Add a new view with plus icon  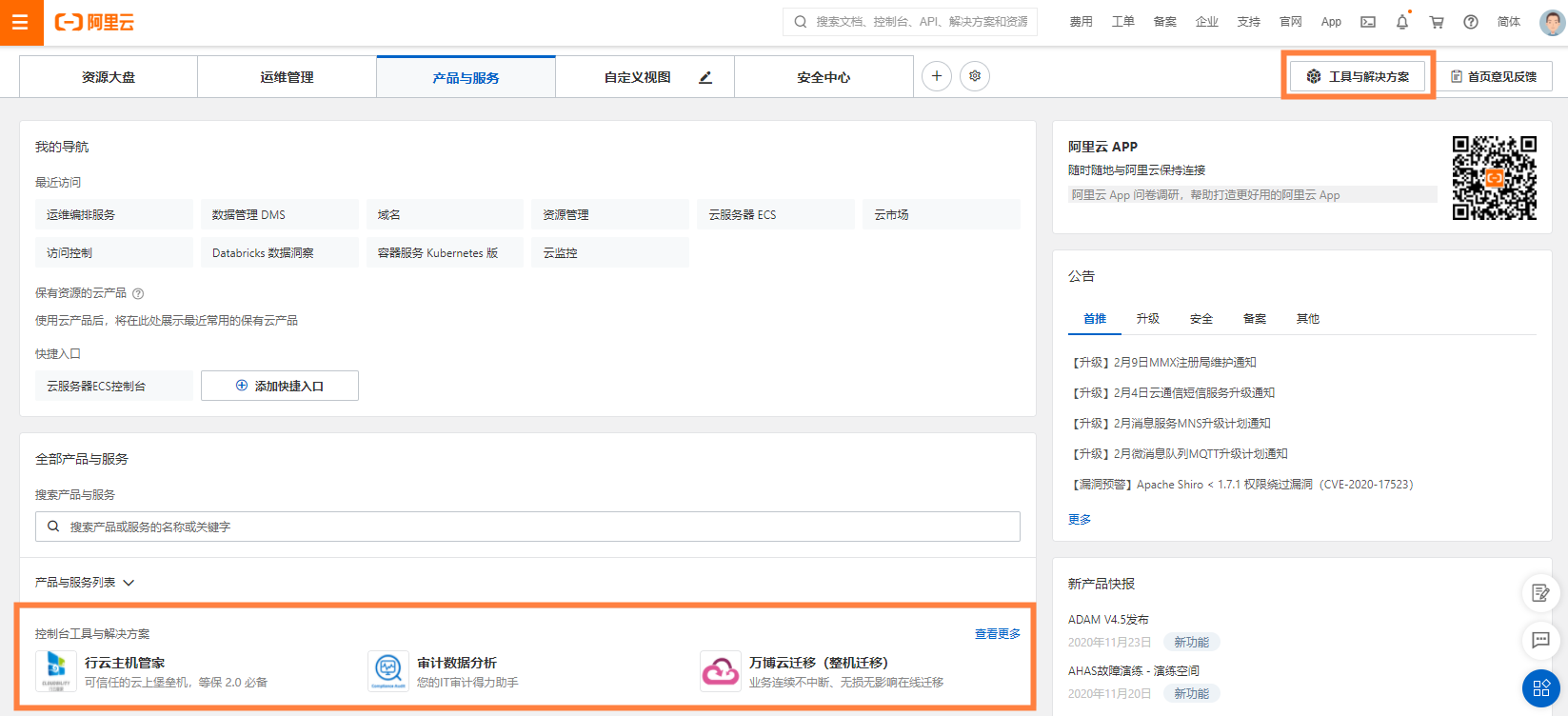(937, 76)
